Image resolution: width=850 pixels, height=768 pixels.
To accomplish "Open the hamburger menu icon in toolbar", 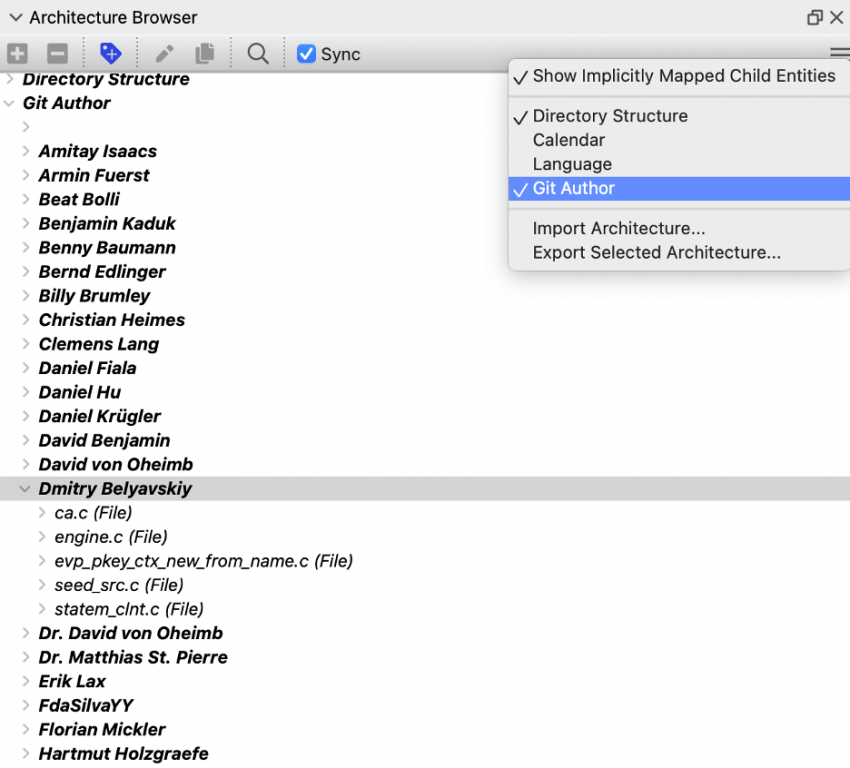I will point(839,54).
